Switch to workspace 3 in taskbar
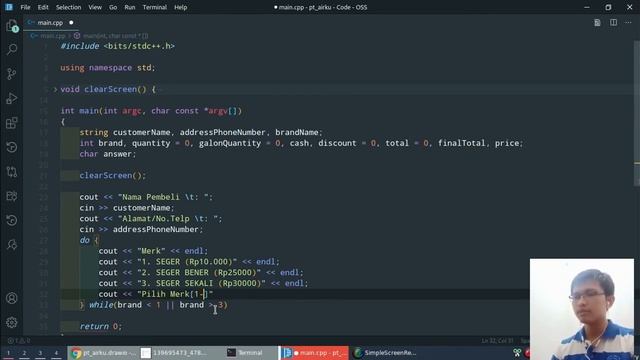The height and width of the screenshot is (360, 640). tap(40, 353)
